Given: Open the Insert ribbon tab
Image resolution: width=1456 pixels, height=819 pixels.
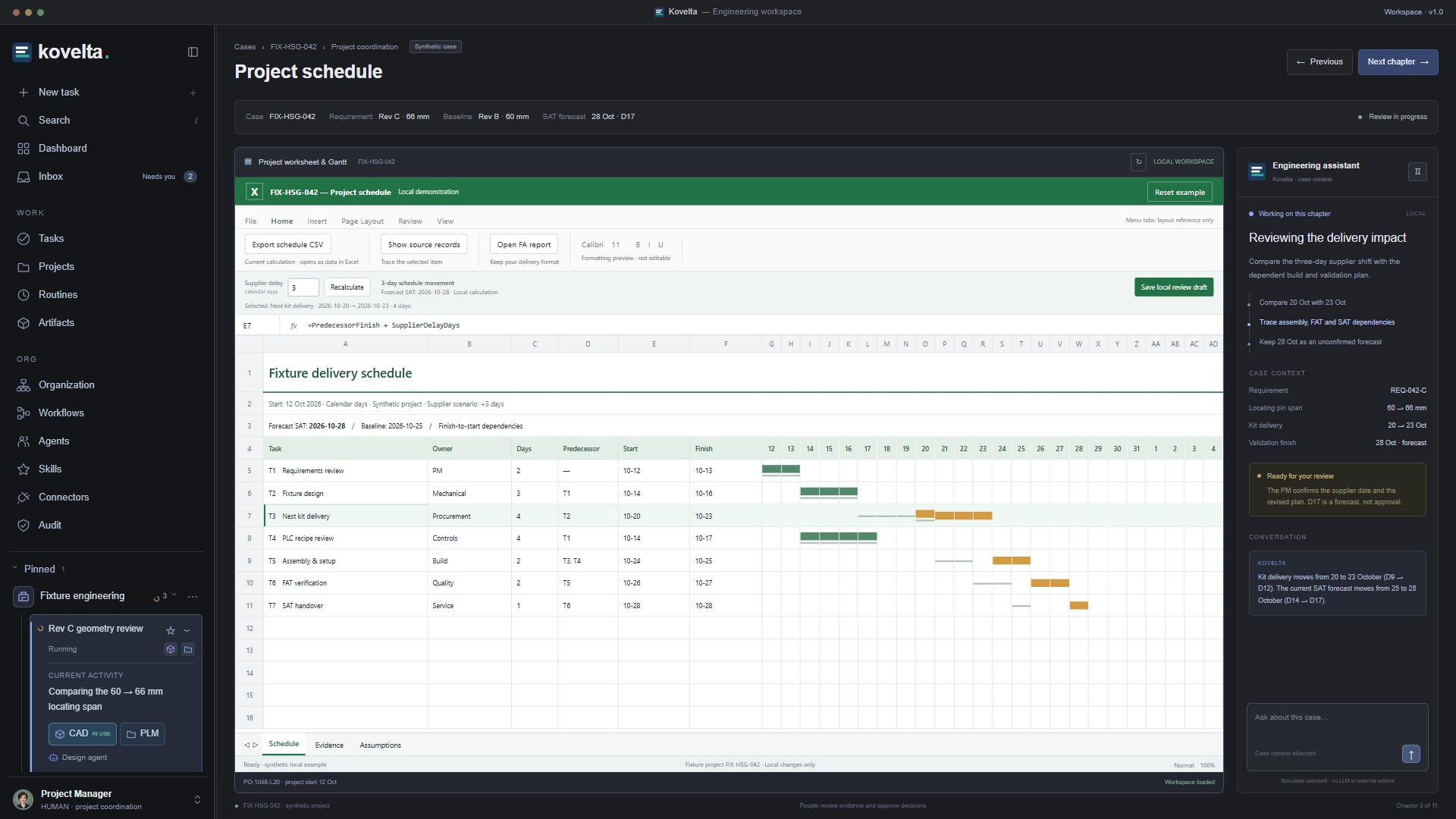Looking at the screenshot, I should click(317, 221).
